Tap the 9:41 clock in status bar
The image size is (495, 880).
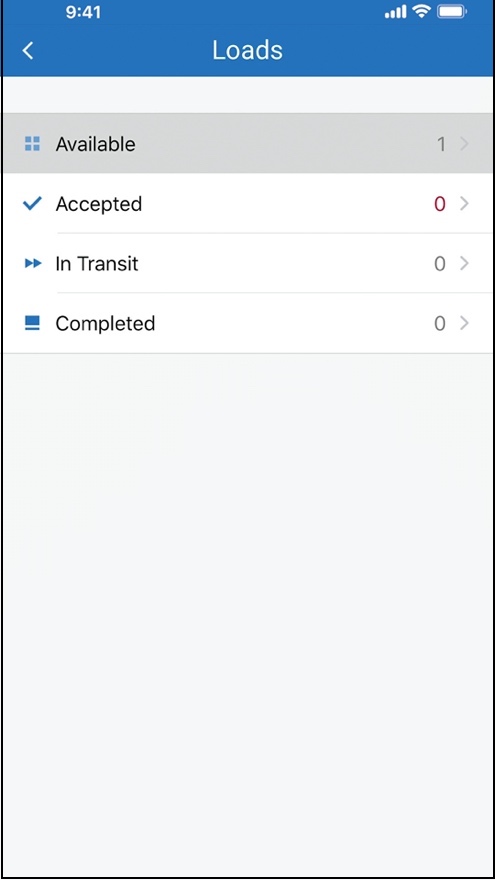83,12
